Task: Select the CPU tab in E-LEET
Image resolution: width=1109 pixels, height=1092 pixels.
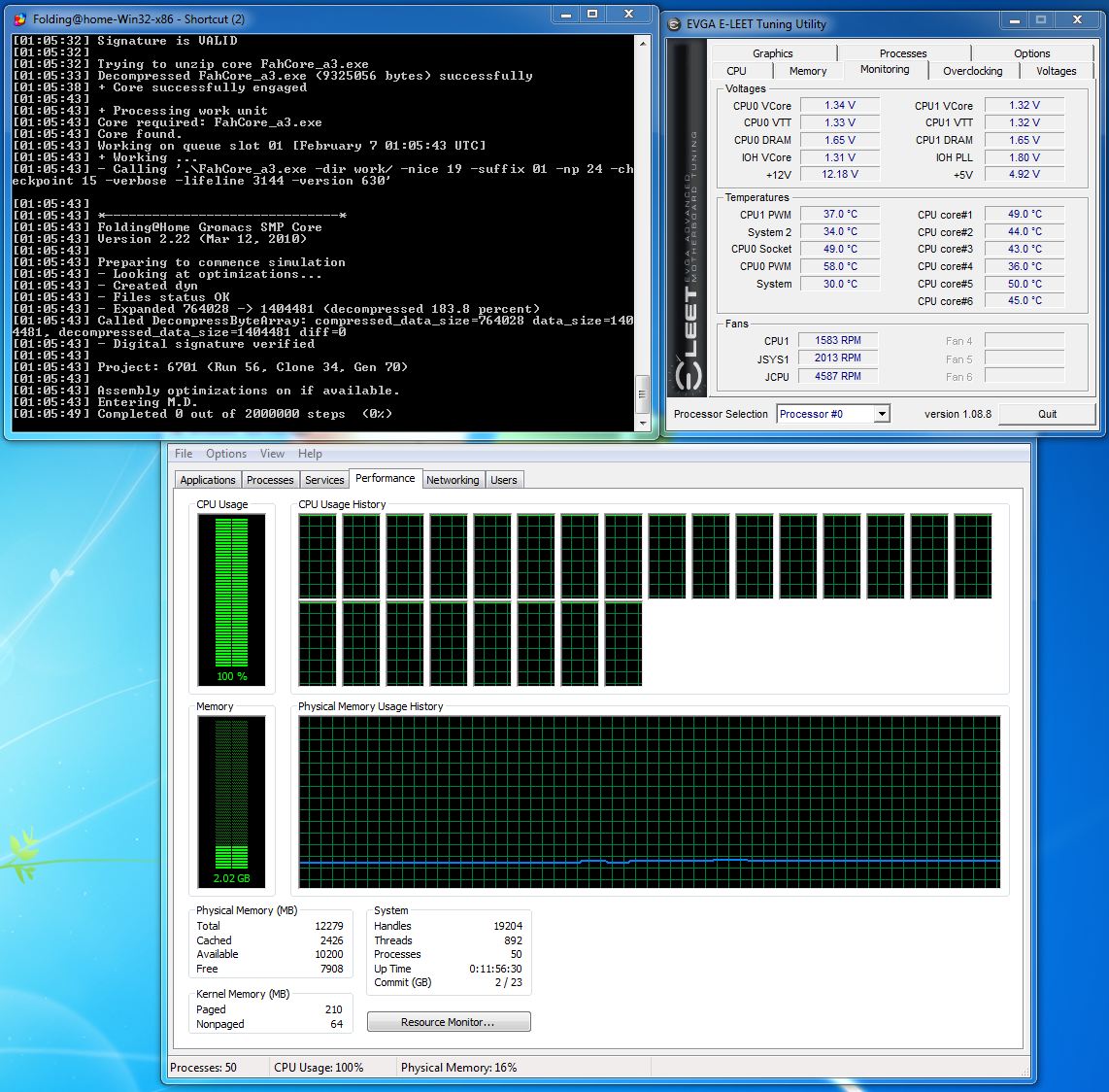Action: click(736, 71)
